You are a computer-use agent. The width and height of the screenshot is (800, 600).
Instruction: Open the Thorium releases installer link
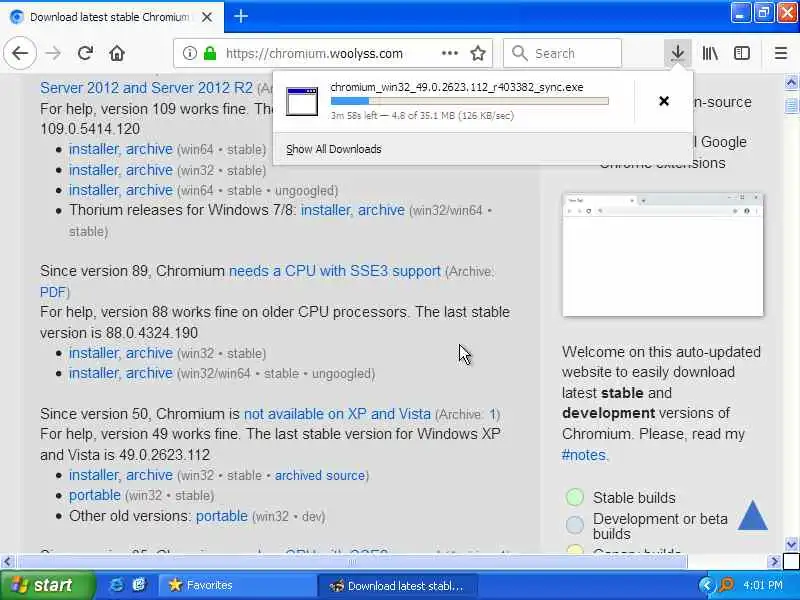click(x=326, y=210)
